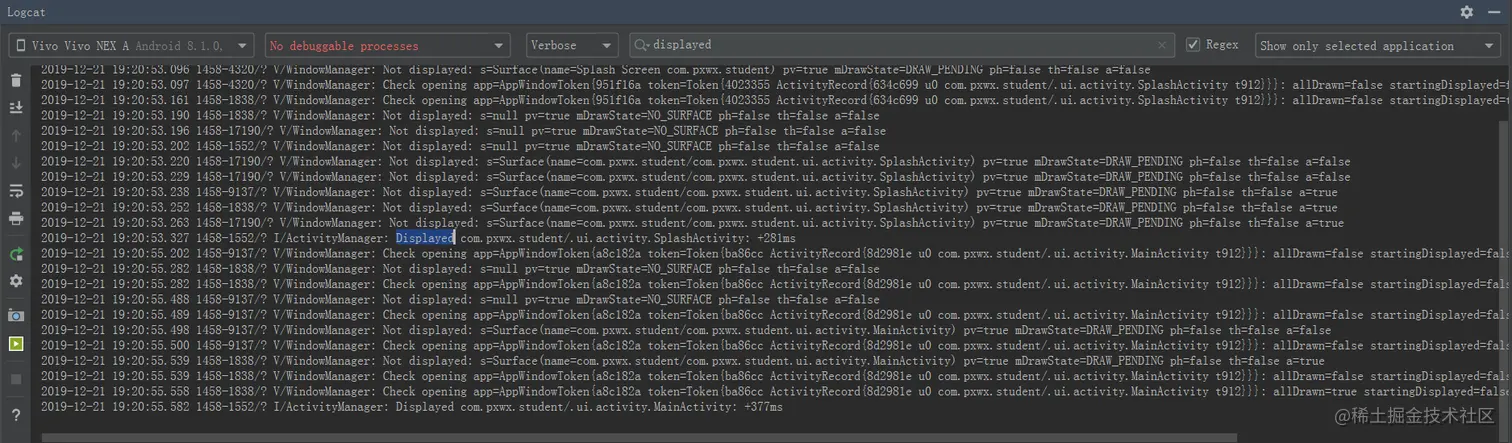Click the print icon in Logcat sidebar

[15, 218]
